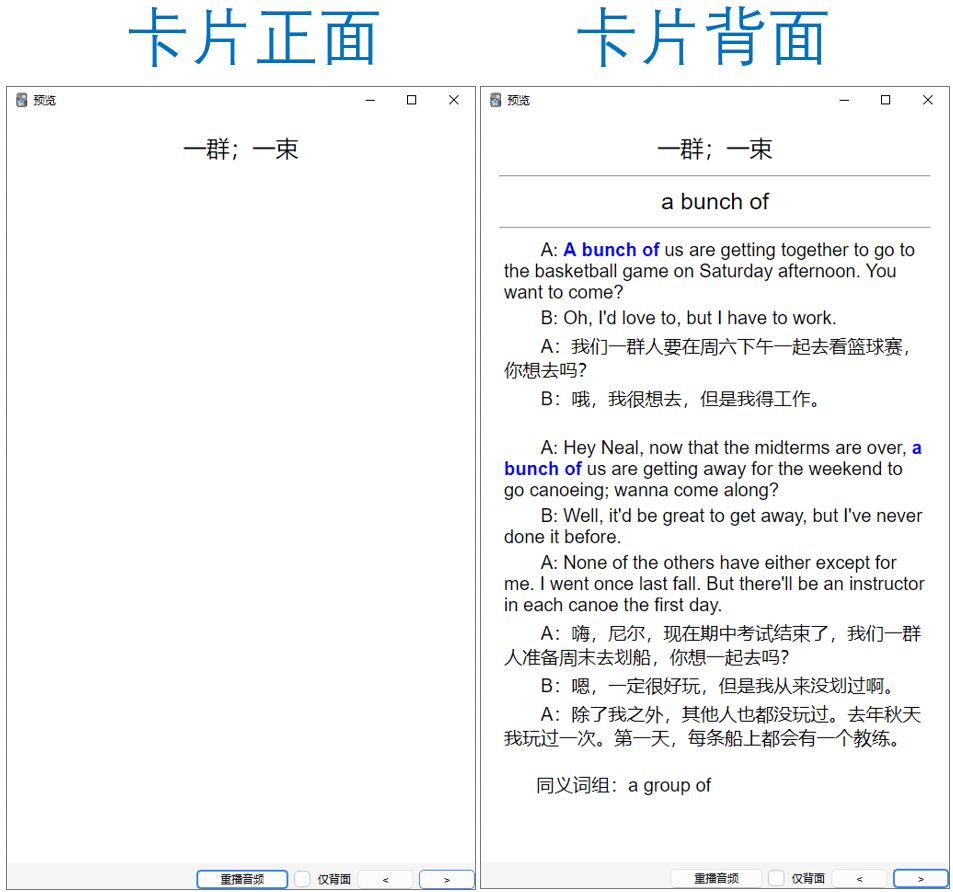This screenshot has width=953, height=892.
Task: Replay audio in the right card-back window
Action: [x=716, y=879]
